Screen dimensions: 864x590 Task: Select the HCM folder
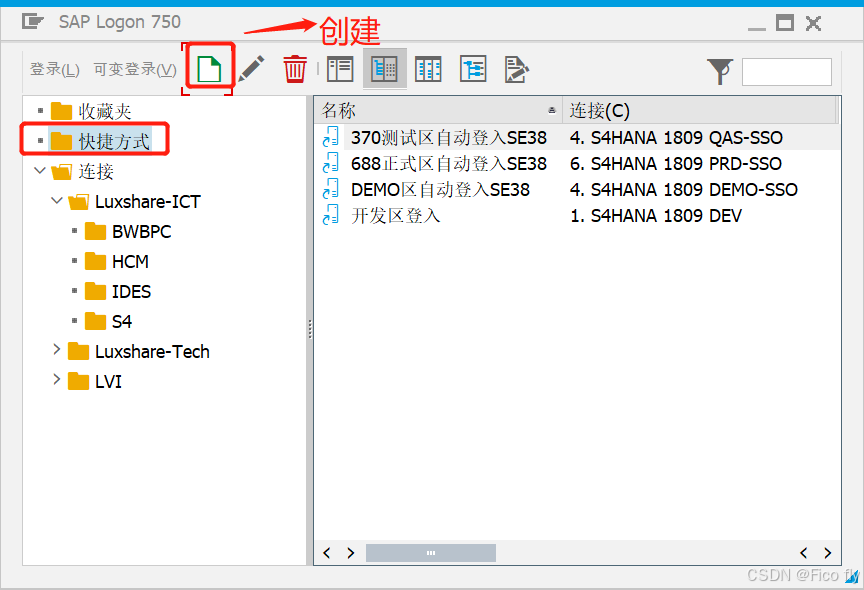[x=117, y=261]
